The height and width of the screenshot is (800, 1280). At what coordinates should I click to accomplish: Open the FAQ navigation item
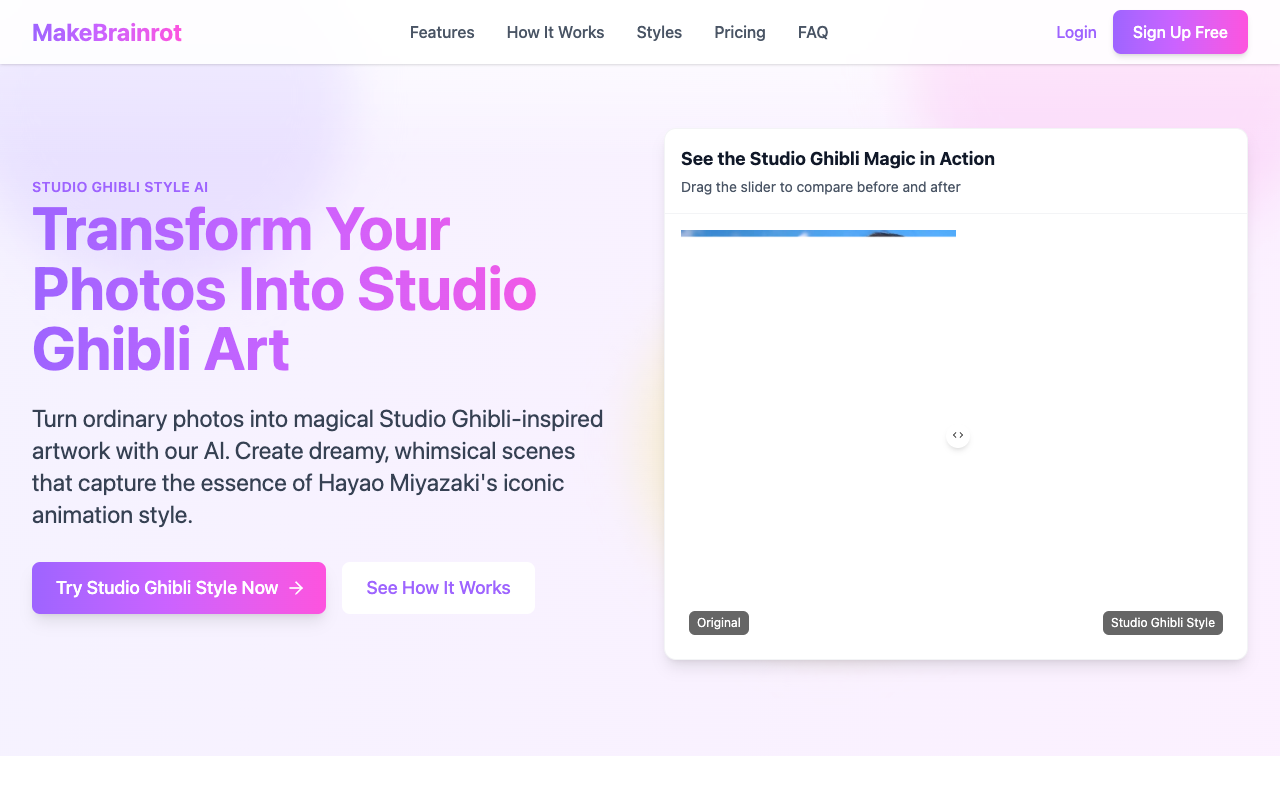click(813, 32)
